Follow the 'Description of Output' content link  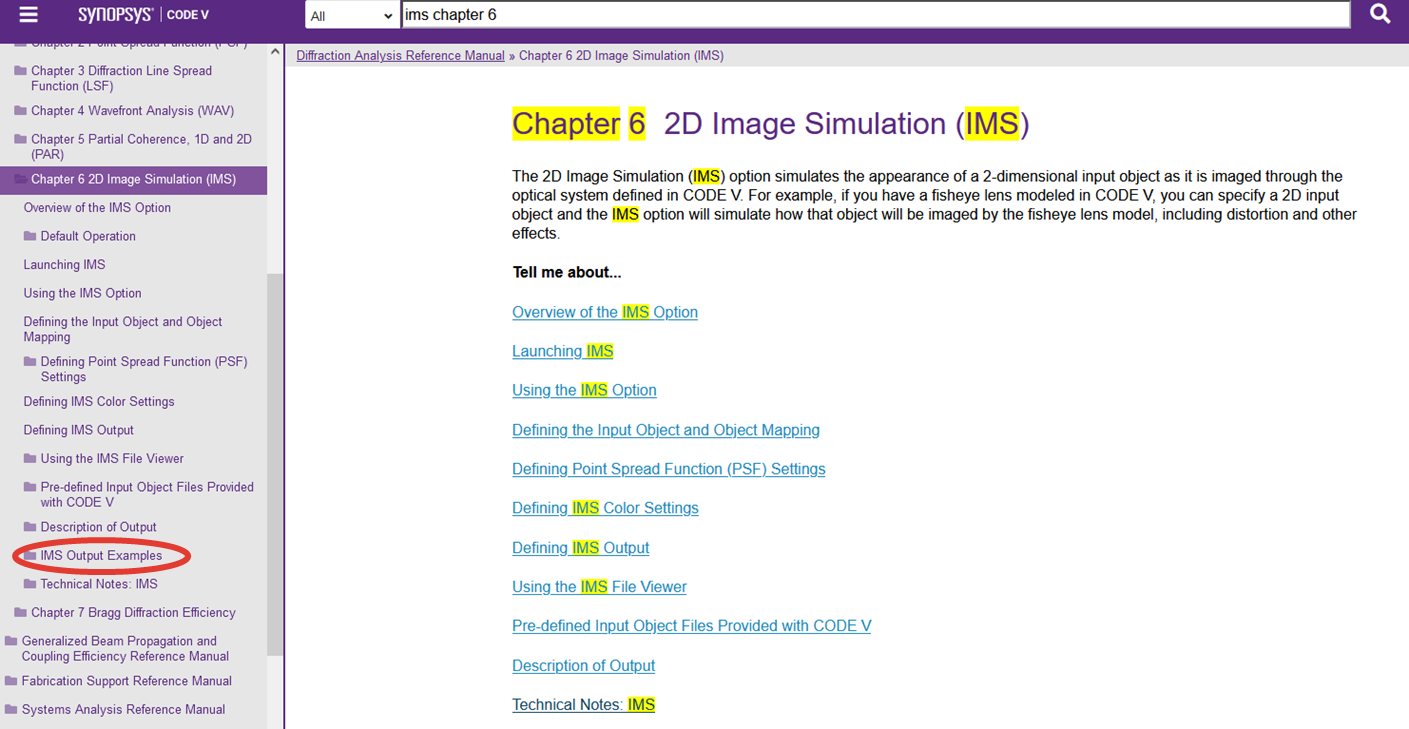tap(584, 666)
